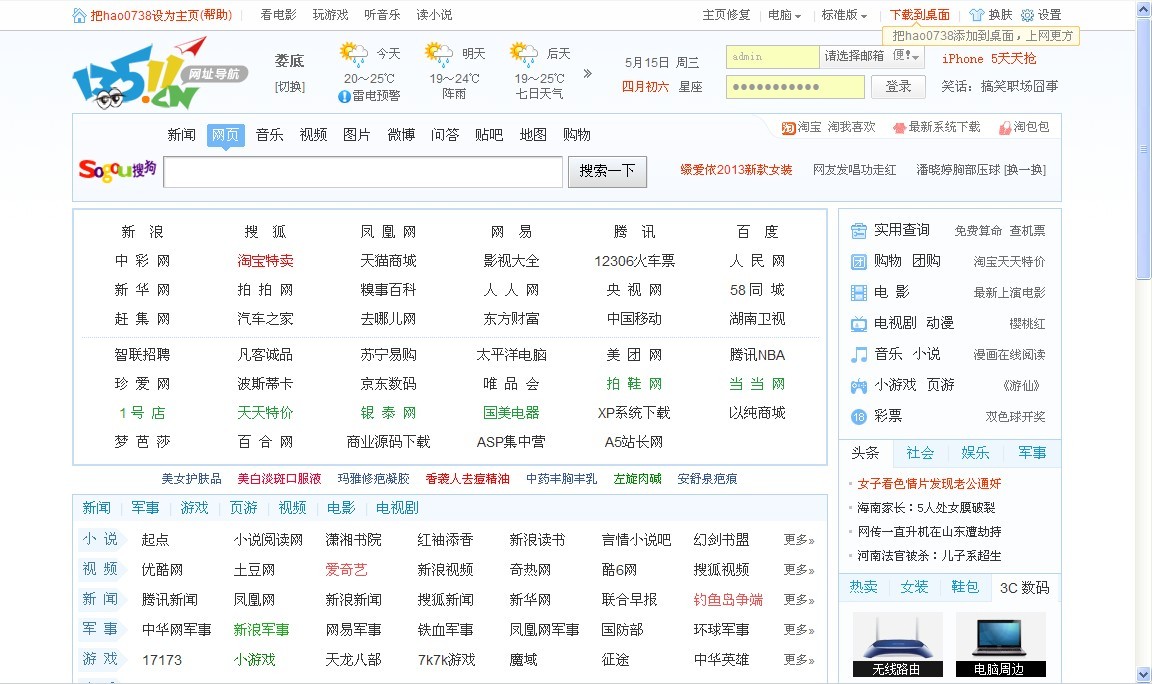The width and height of the screenshot is (1152, 684).
Task: Select the 鞋包 shopping tab
Action: click(965, 588)
